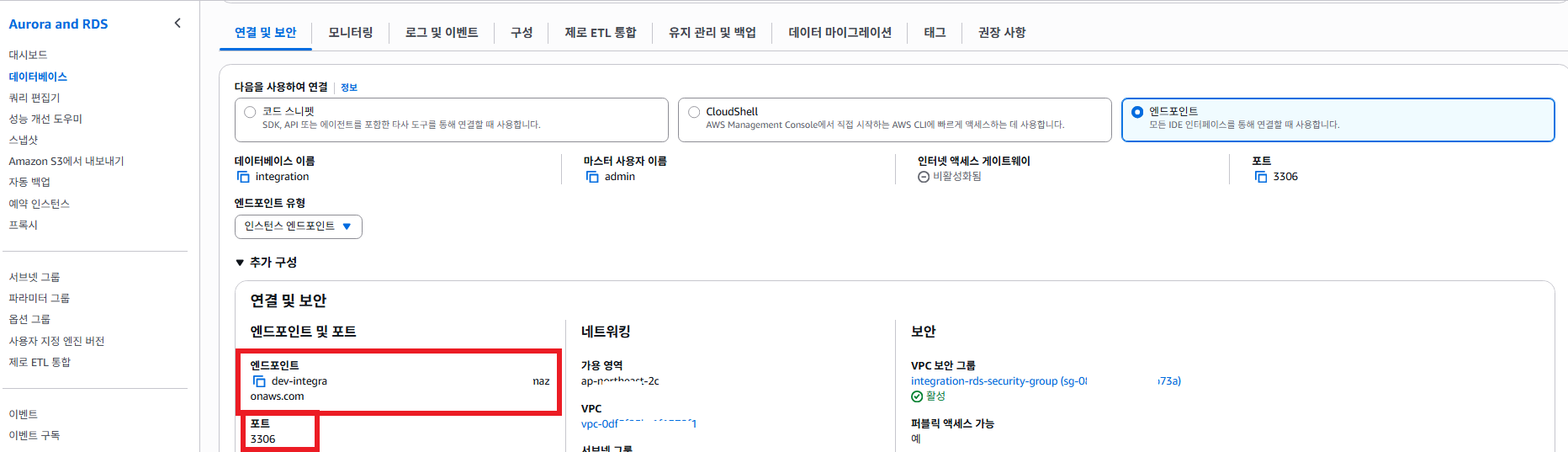This screenshot has width=1568, height=452.
Task: Open the vpc-0df VPC link
Action: coord(638,424)
